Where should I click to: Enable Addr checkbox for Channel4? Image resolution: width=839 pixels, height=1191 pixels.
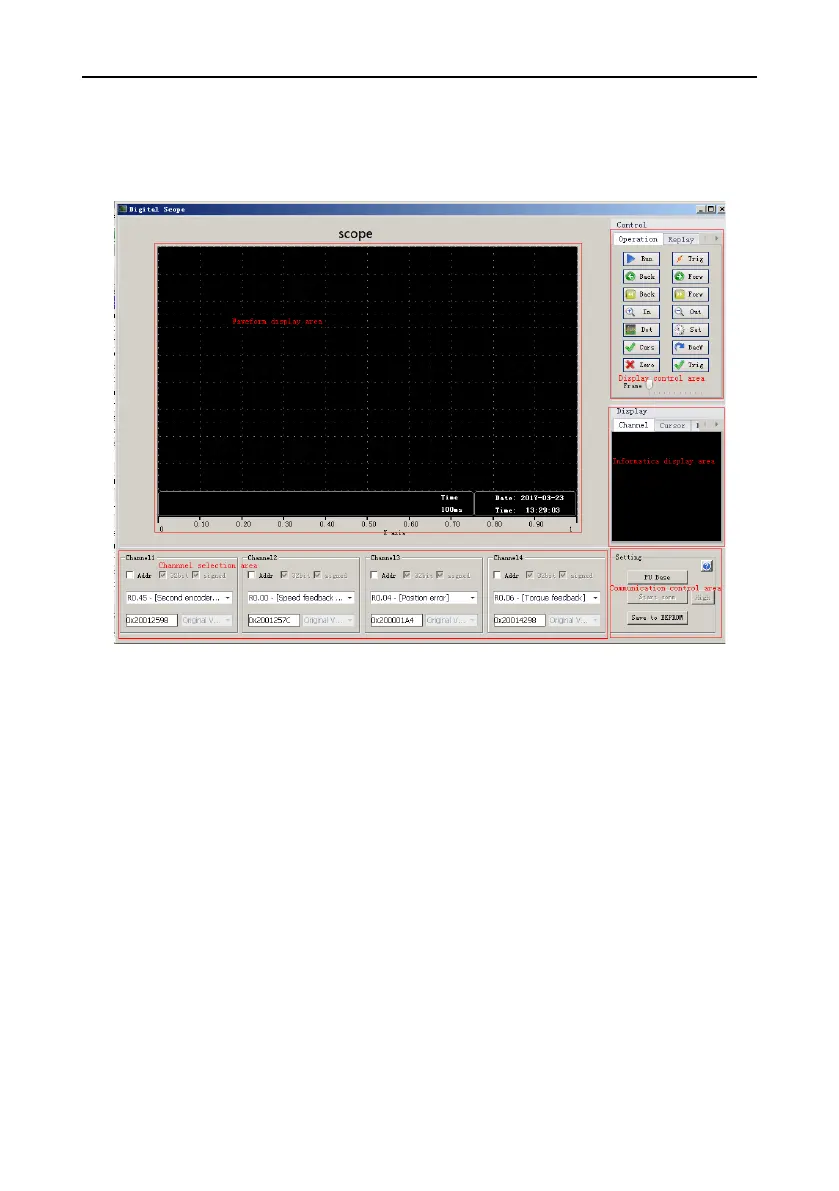coord(497,575)
